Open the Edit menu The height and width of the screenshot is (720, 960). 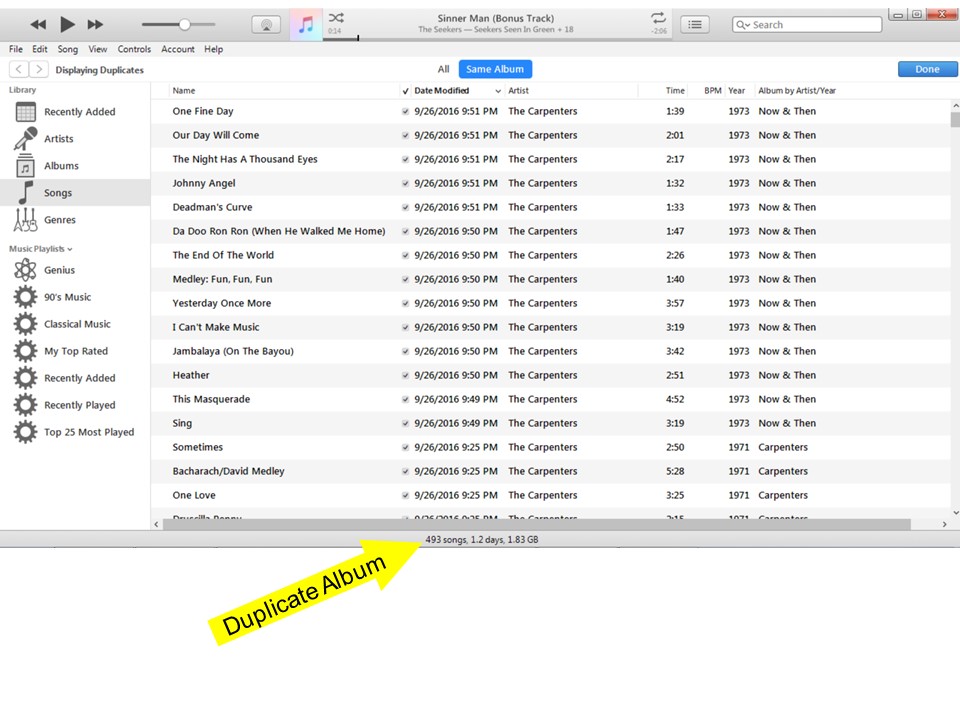tap(40, 49)
